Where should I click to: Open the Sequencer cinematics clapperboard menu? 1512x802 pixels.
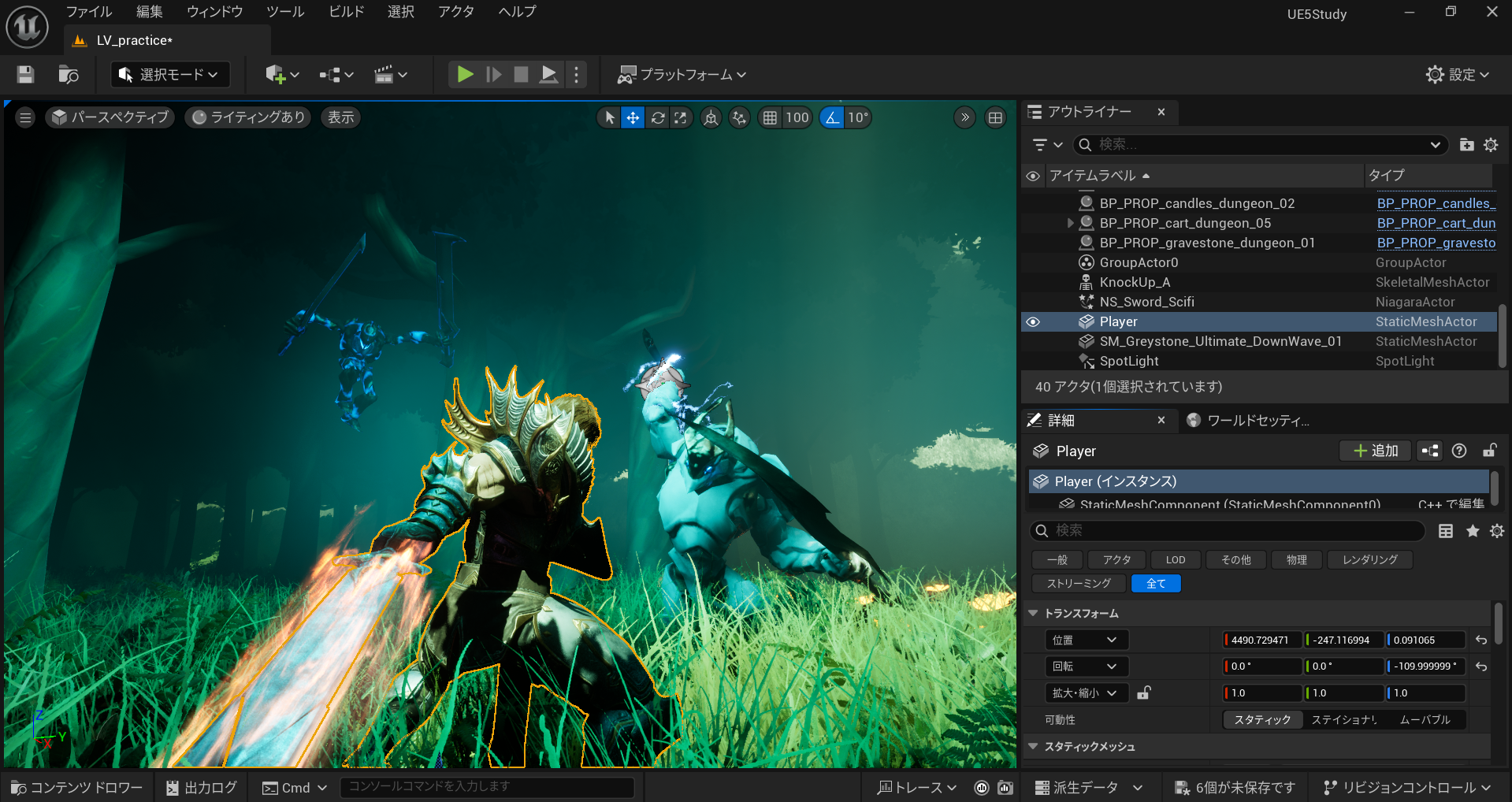tap(391, 74)
